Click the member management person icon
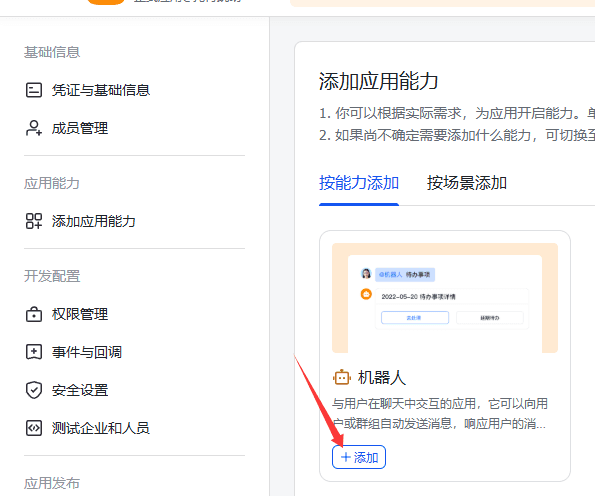The width and height of the screenshot is (595, 496). point(34,128)
